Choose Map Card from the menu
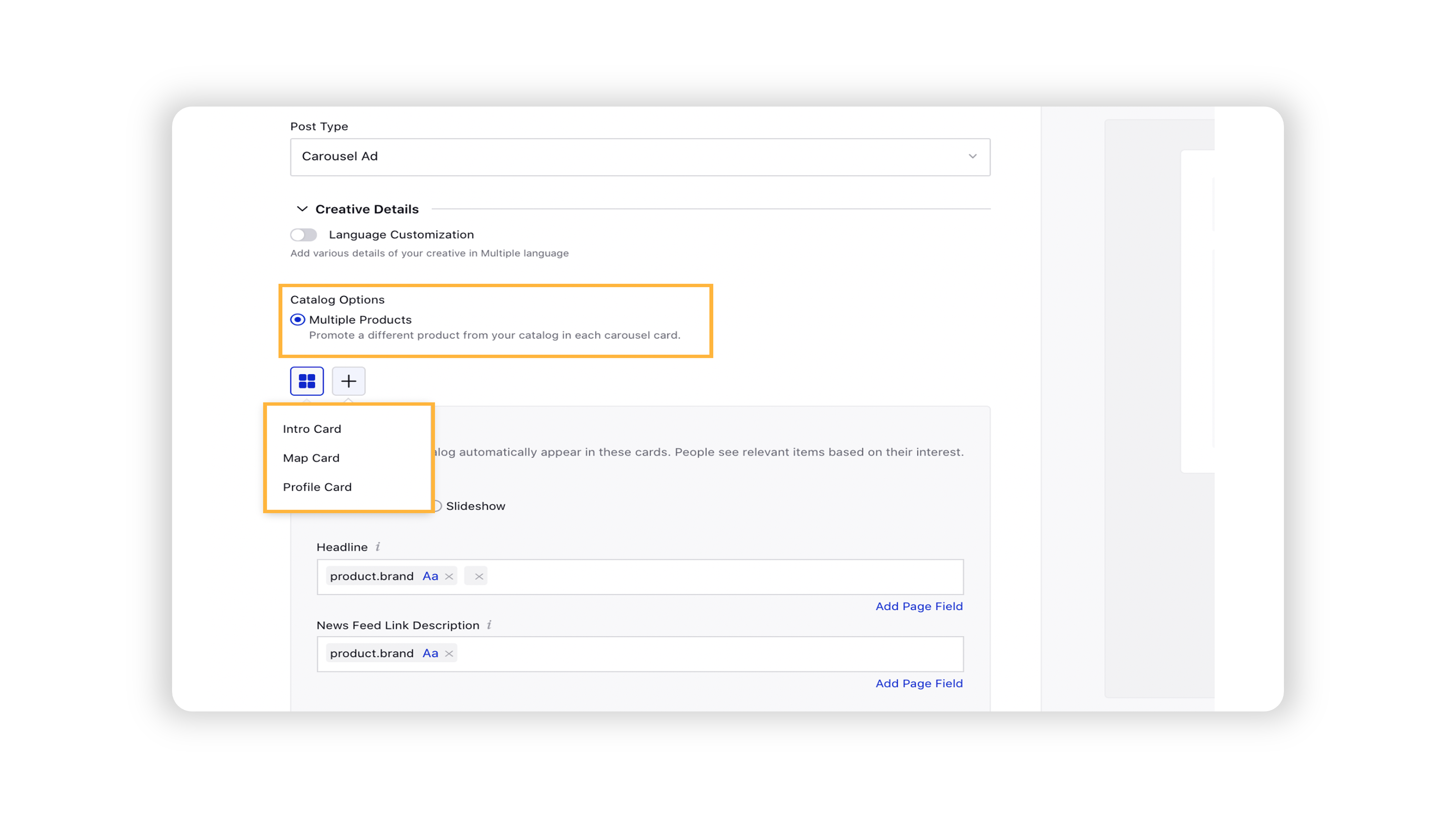The height and width of the screenshot is (819, 1456). tap(311, 458)
